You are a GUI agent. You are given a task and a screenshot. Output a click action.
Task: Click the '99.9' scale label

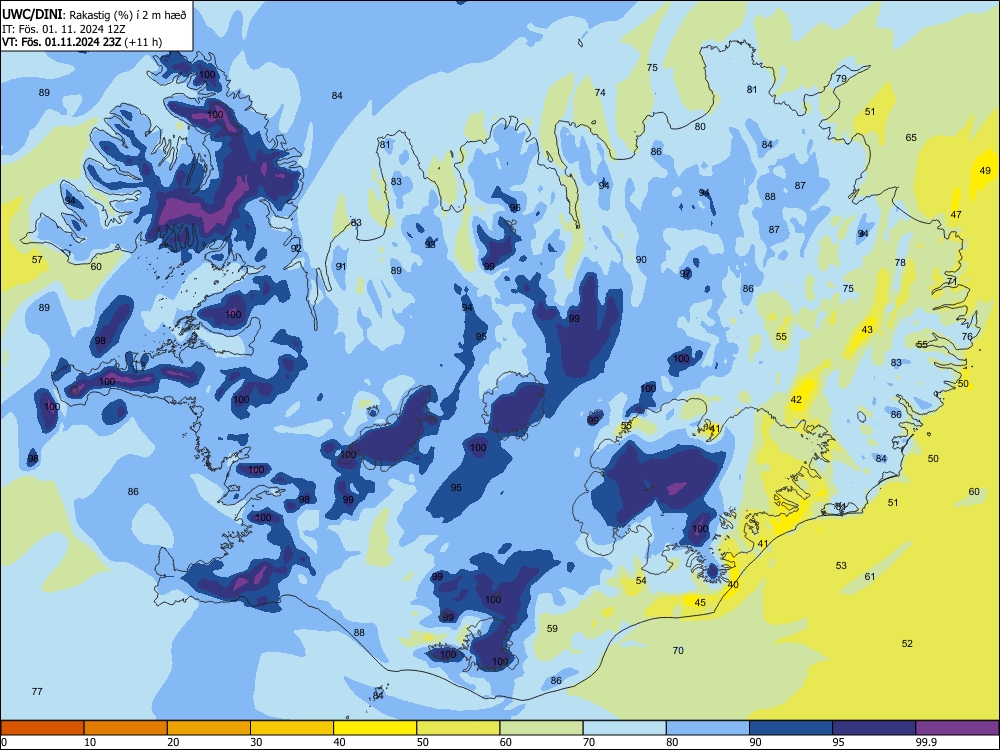[x=926, y=742]
